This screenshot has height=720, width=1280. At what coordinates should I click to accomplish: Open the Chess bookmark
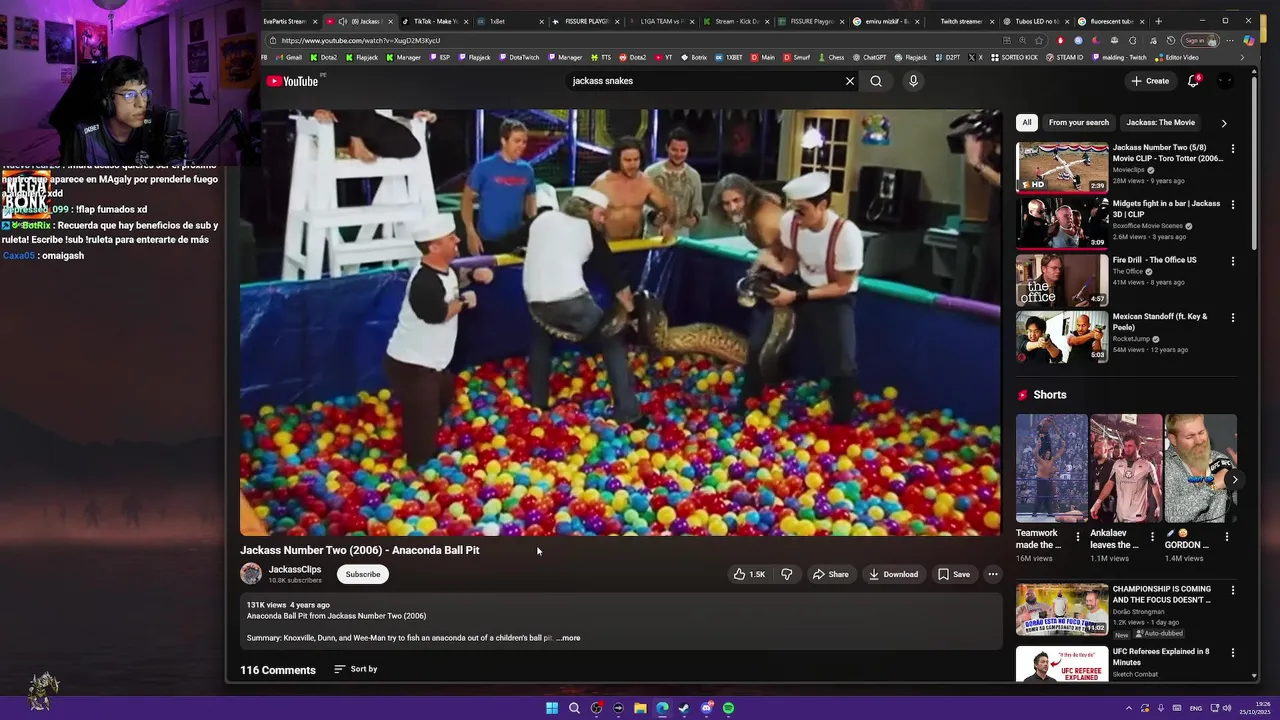point(832,58)
